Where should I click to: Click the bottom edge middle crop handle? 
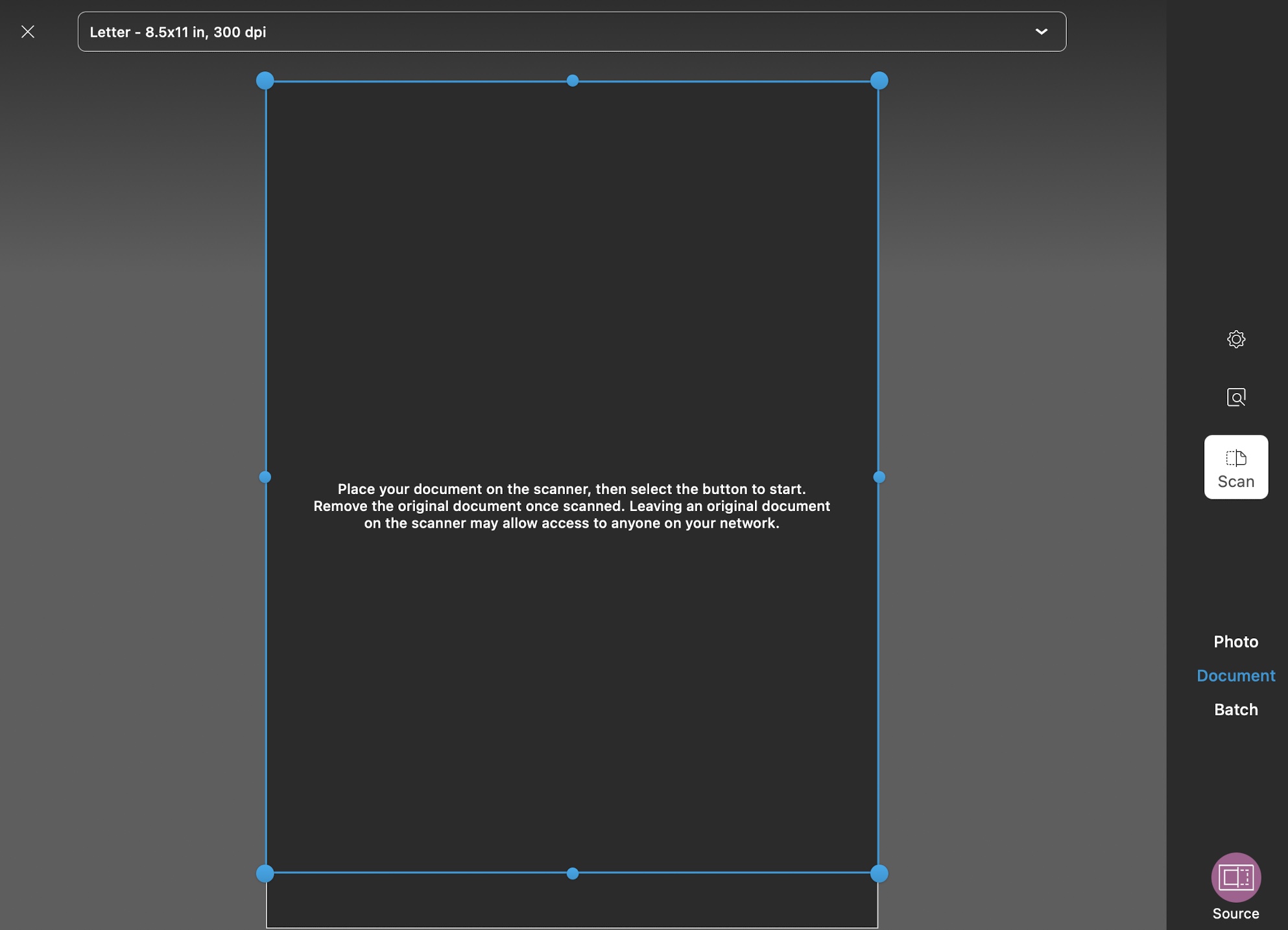(x=572, y=874)
